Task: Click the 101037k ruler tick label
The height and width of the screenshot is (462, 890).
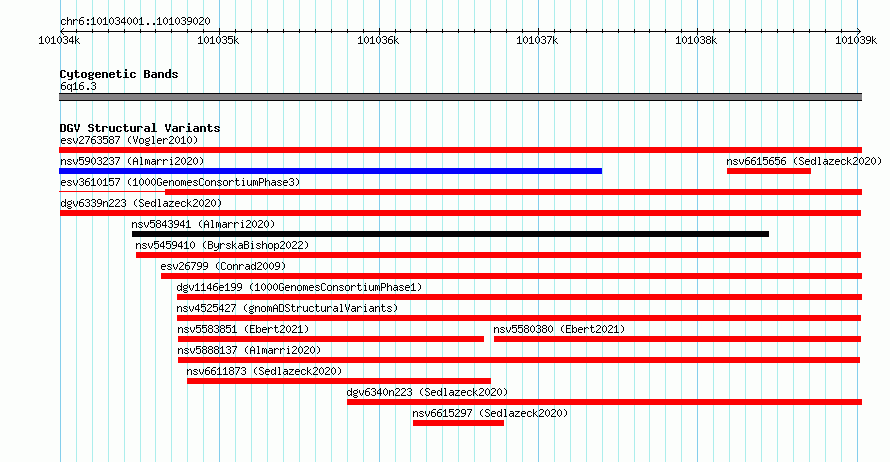Action: 537,40
